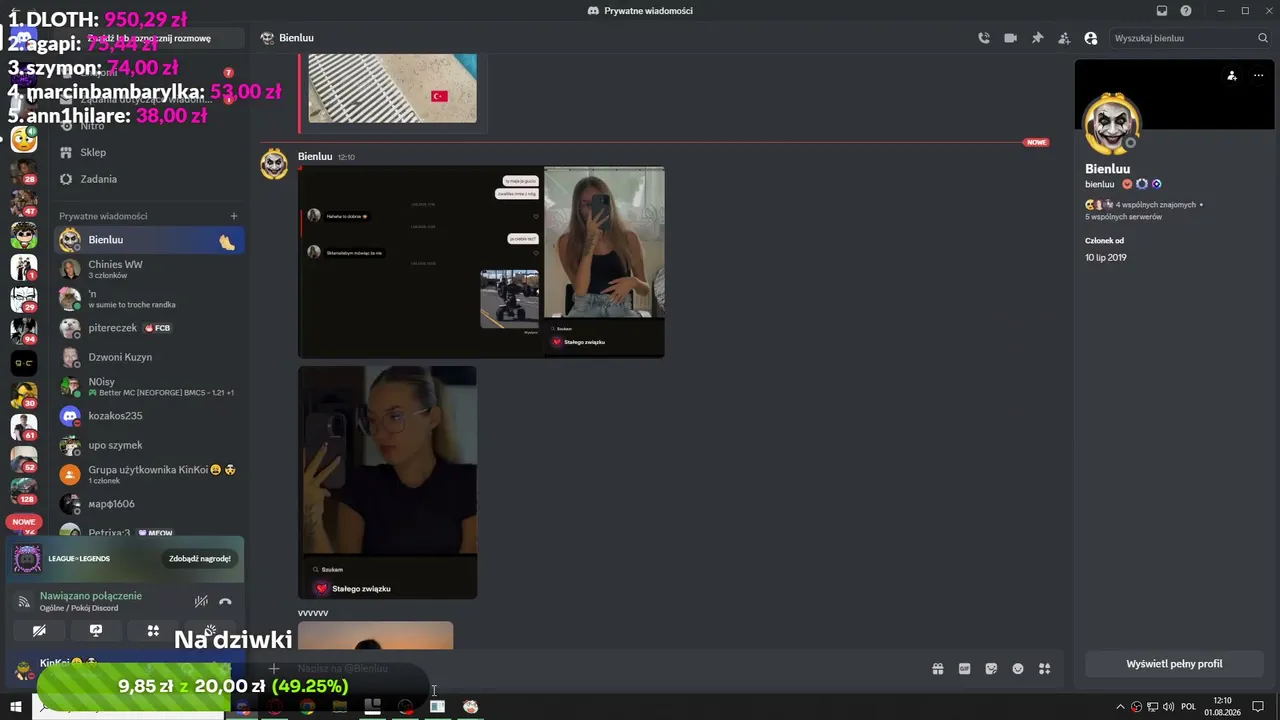This screenshot has width=1280, height=720.
Task: Open pinned messages via pin icon
Action: [1037, 38]
